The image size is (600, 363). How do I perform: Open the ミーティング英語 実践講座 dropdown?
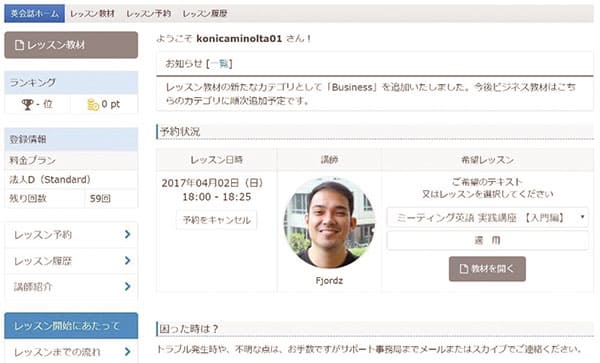tap(488, 218)
